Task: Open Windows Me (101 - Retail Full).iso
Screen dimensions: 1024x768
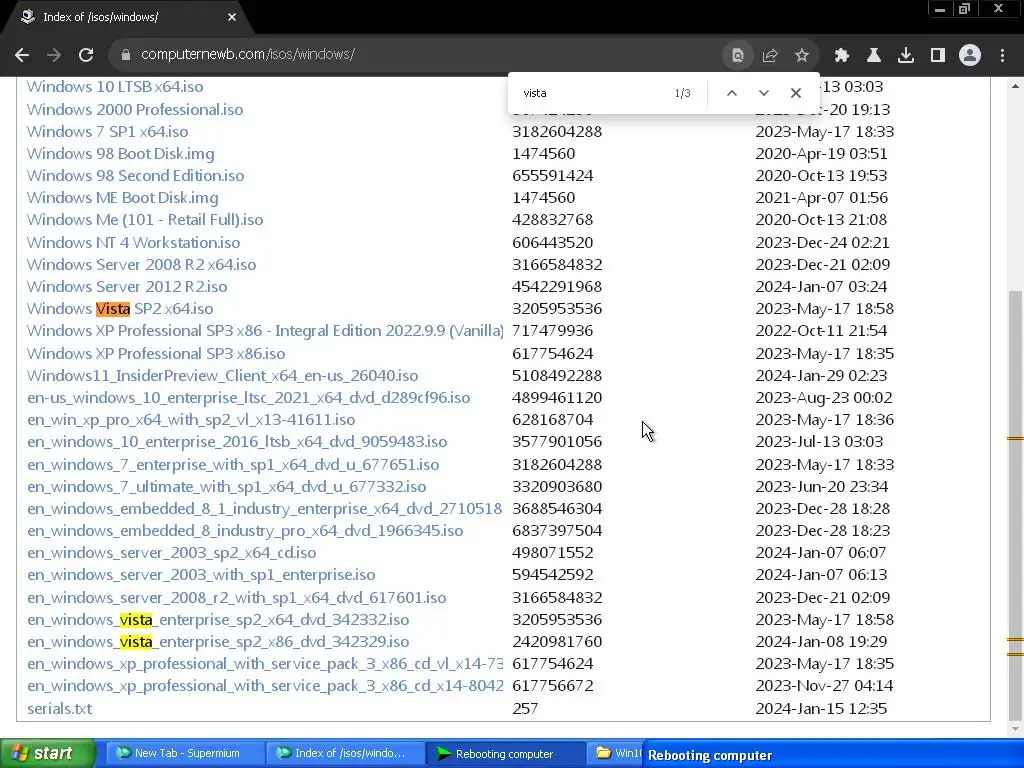Action: pos(145,220)
